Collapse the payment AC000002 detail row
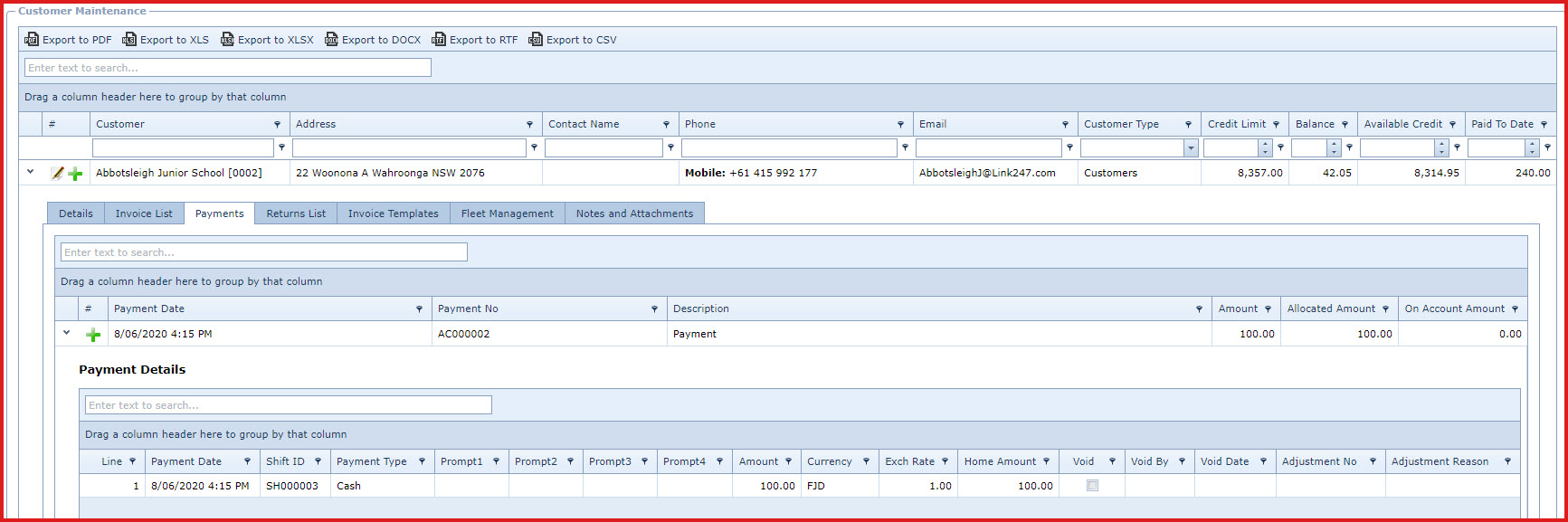 click(x=67, y=333)
